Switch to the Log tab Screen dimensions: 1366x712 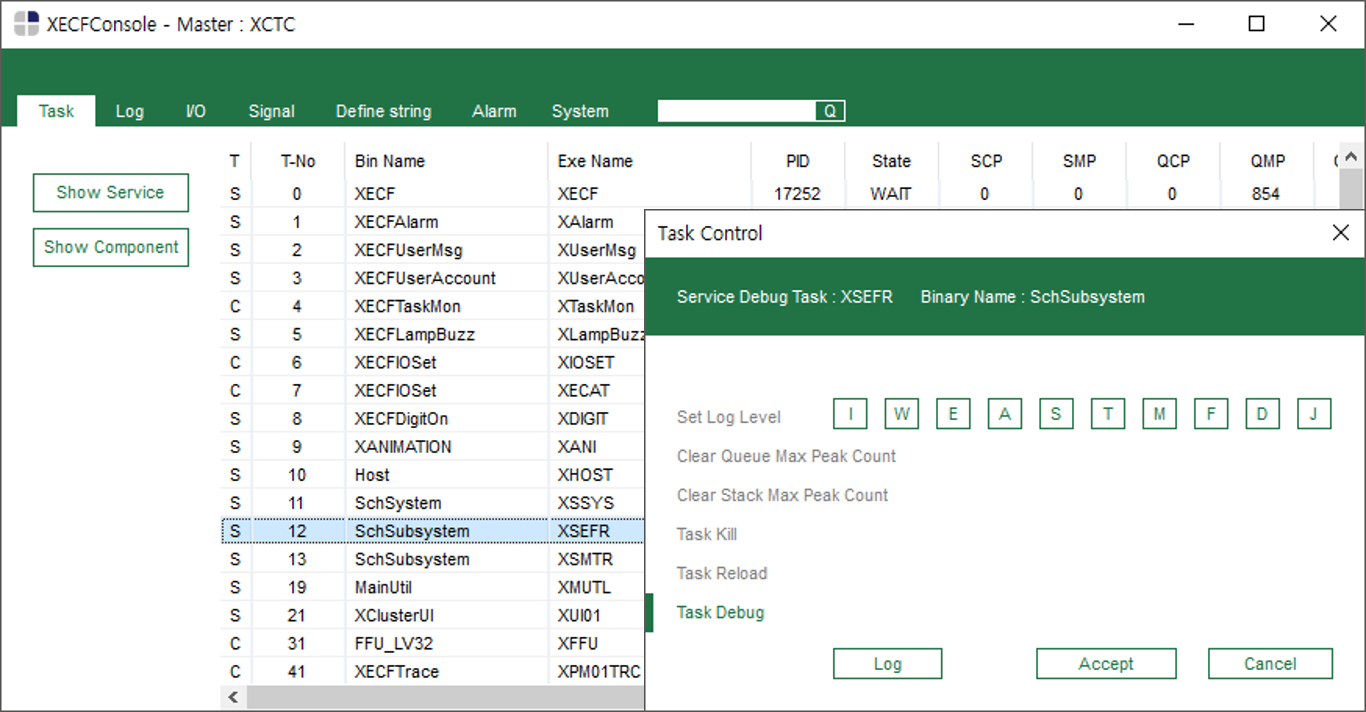click(x=129, y=111)
